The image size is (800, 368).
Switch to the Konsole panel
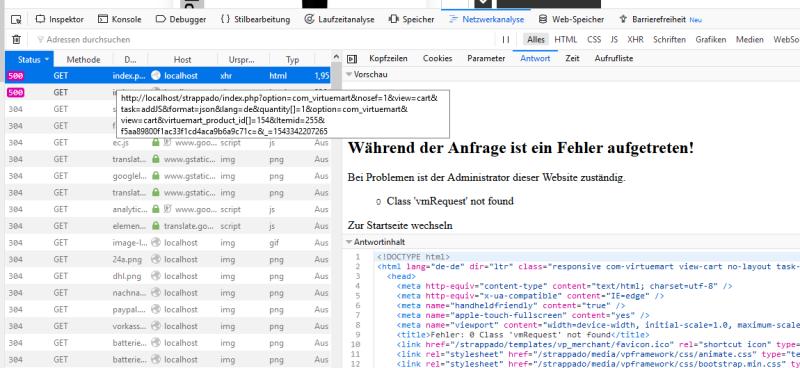click(119, 19)
